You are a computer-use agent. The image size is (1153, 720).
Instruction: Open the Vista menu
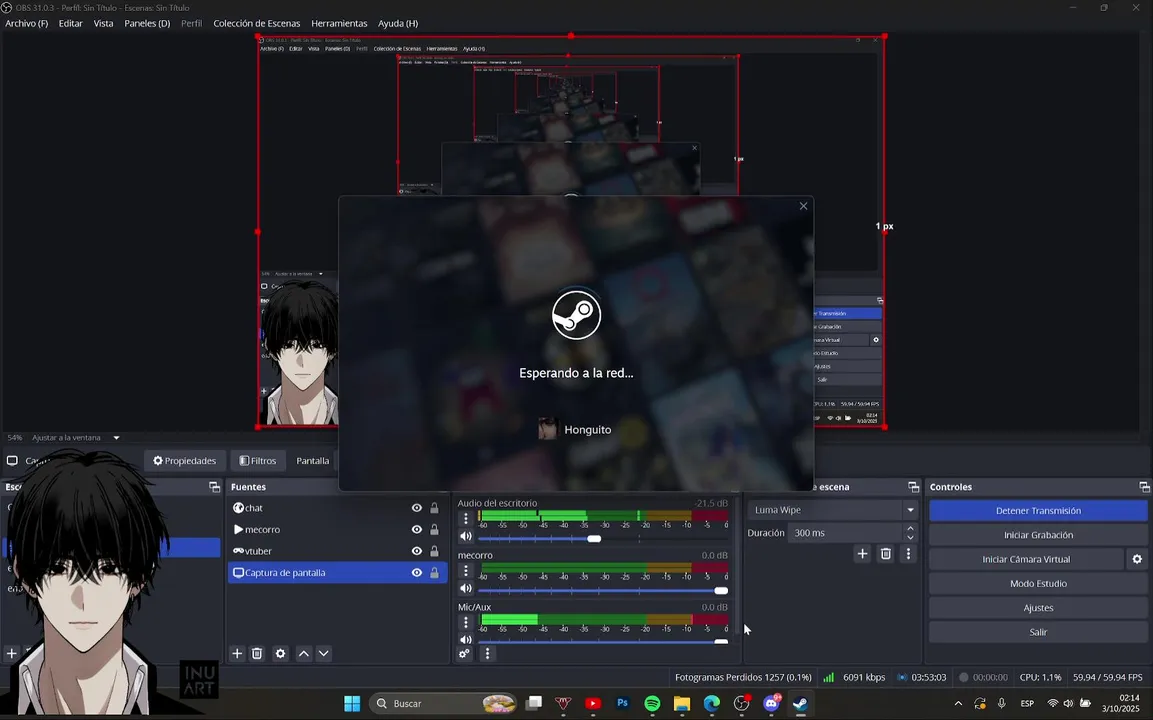103,24
